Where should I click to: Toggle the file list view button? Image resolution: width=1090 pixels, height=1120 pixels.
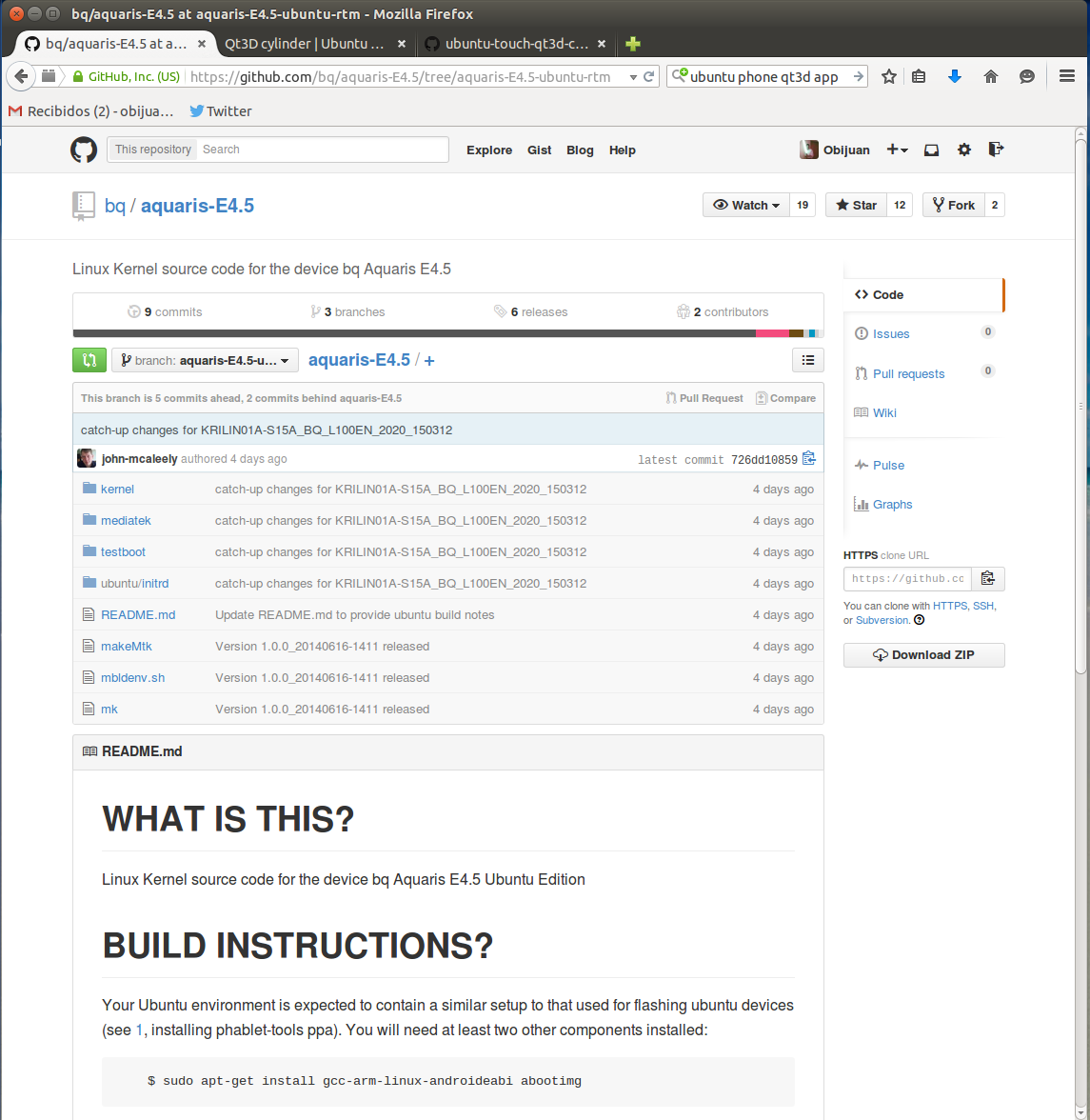(807, 360)
